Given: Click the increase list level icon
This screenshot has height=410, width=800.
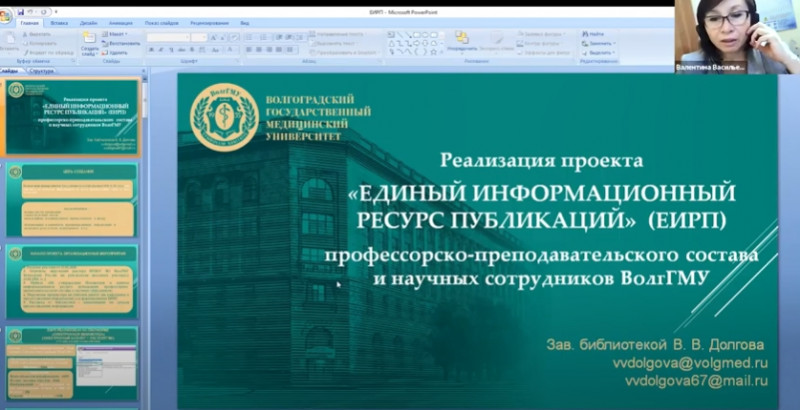Looking at the screenshot, I should coord(289,37).
